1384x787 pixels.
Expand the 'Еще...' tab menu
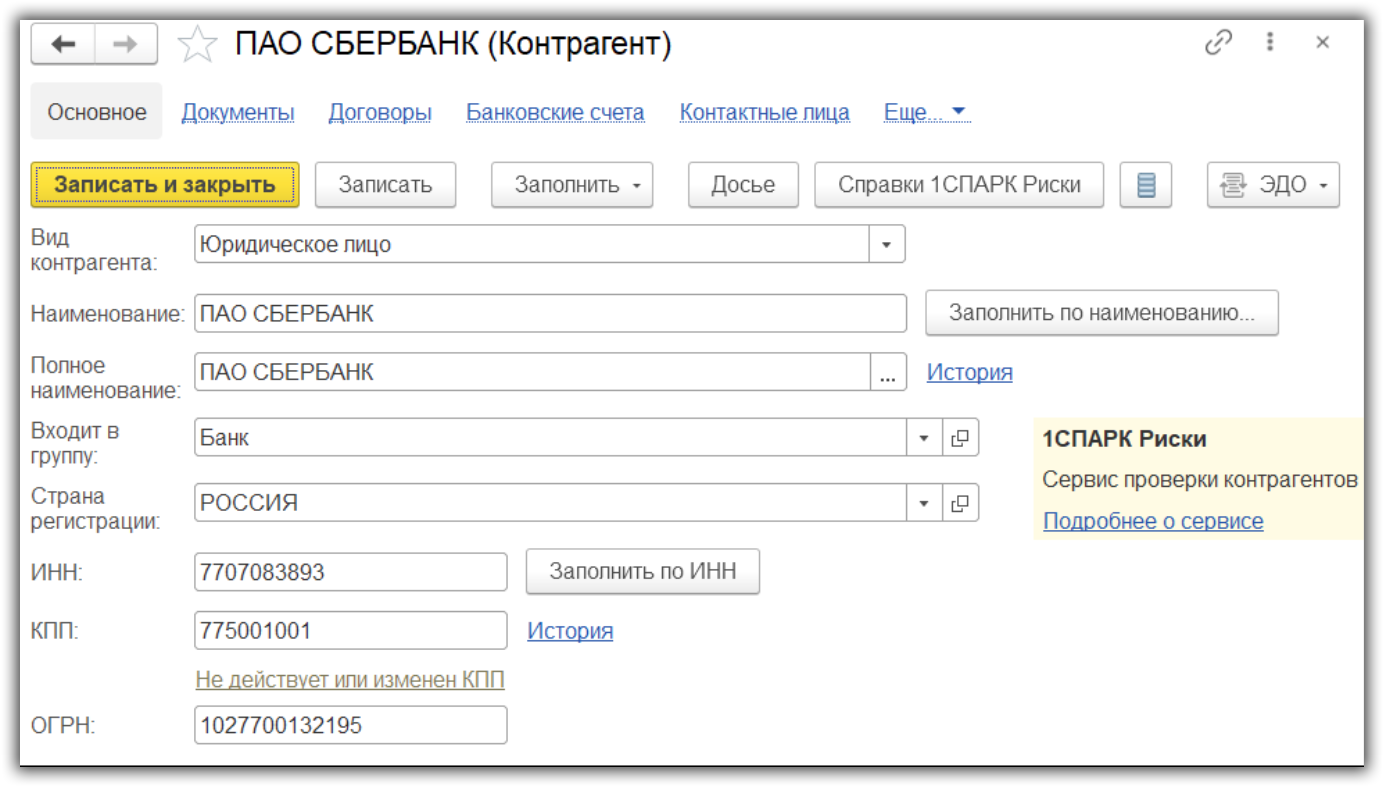pyautogui.click(x=927, y=112)
